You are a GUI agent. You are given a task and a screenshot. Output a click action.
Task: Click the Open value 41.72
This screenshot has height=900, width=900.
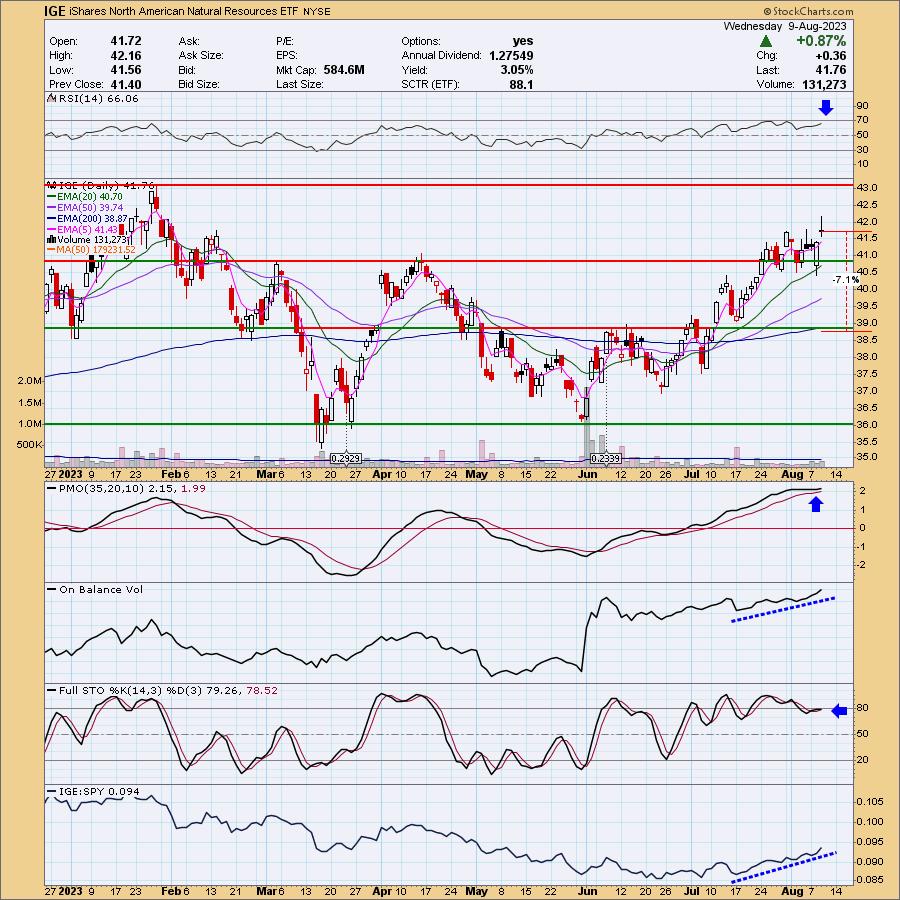126,41
